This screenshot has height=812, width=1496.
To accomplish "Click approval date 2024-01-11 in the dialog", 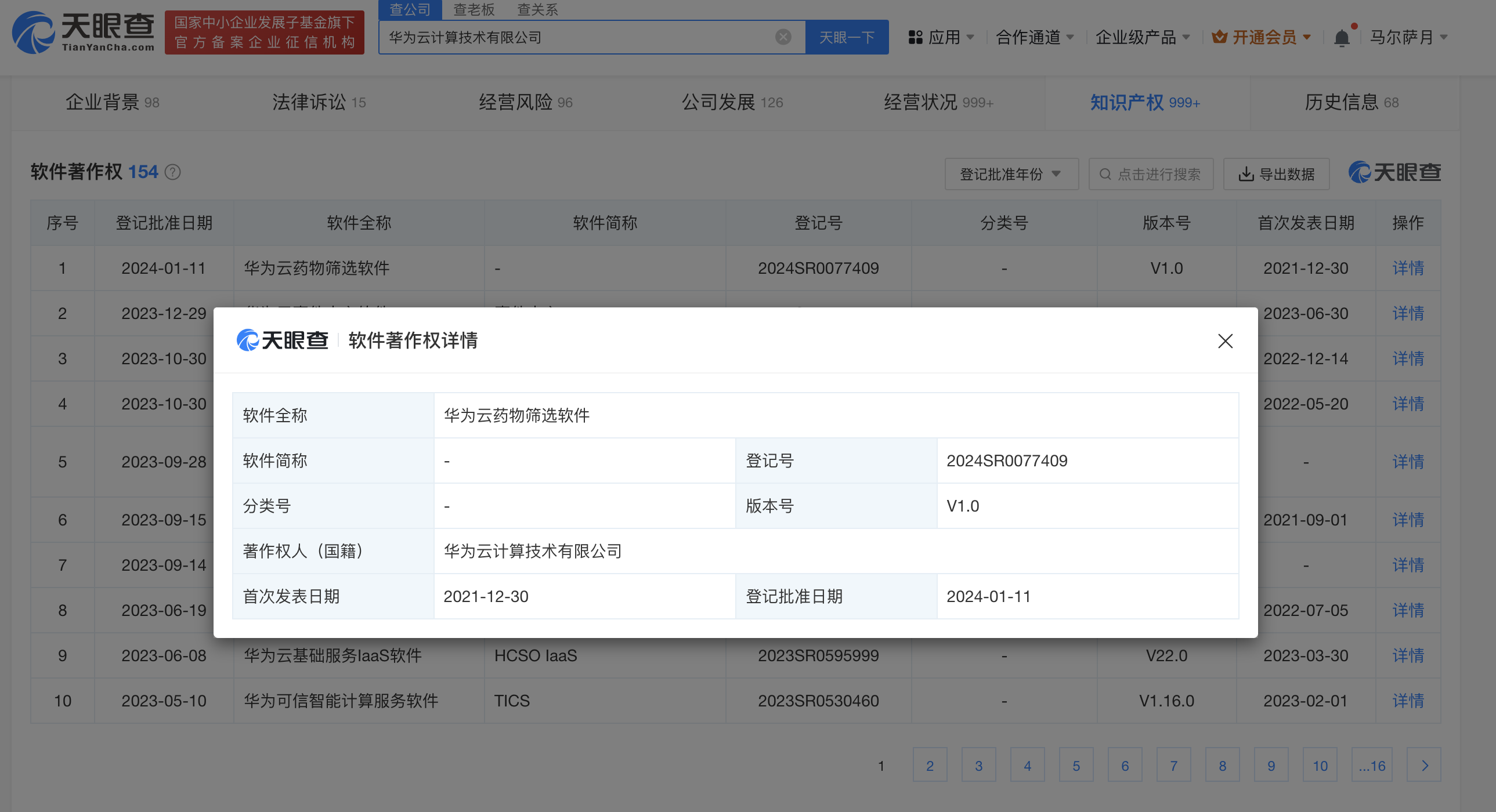I will (x=988, y=597).
